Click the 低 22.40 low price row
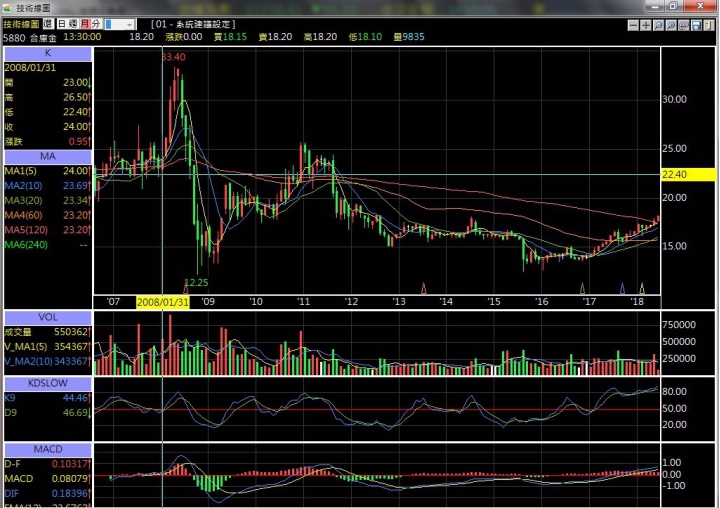This screenshot has width=720, height=508. 48,112
